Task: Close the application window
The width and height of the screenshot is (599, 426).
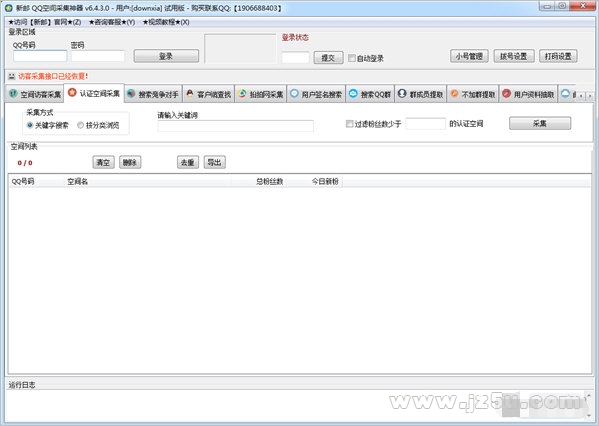Action: [583, 6]
